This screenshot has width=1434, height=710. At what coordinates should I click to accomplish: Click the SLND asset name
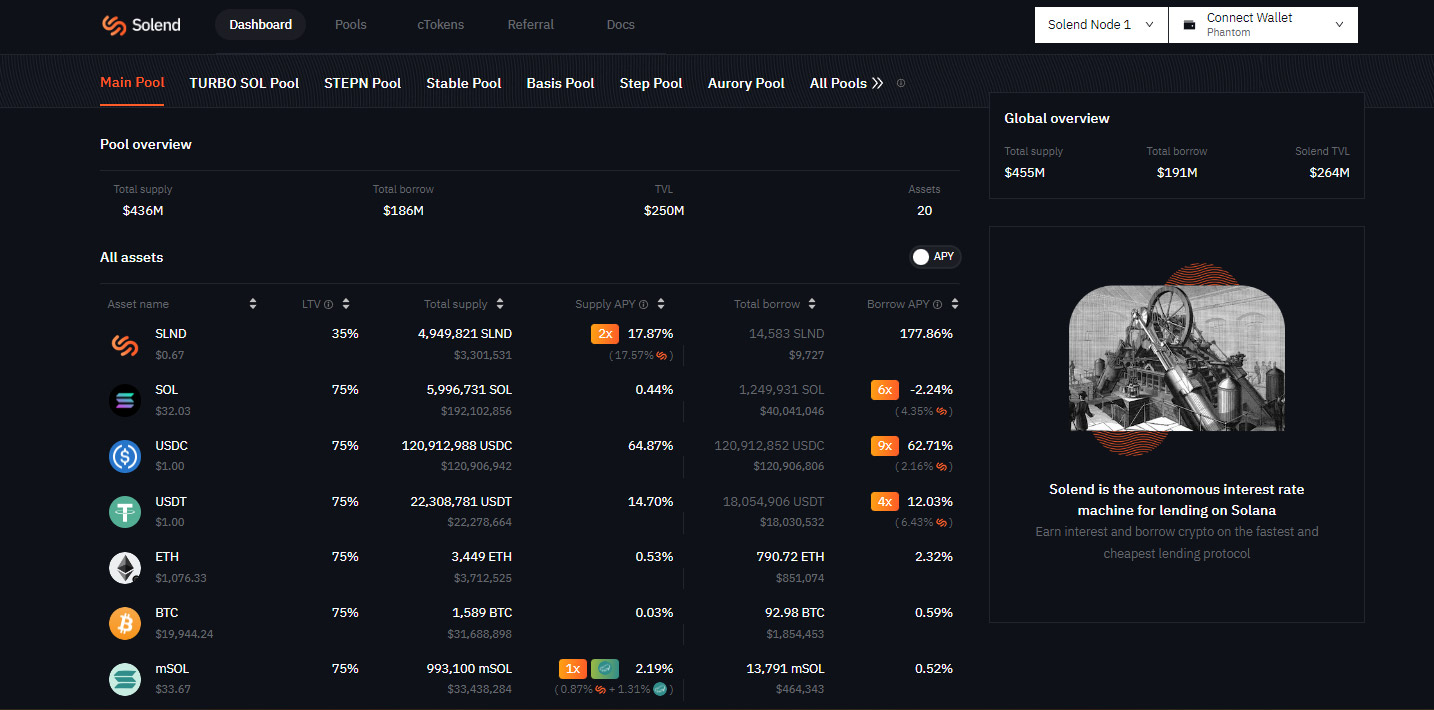pos(171,334)
